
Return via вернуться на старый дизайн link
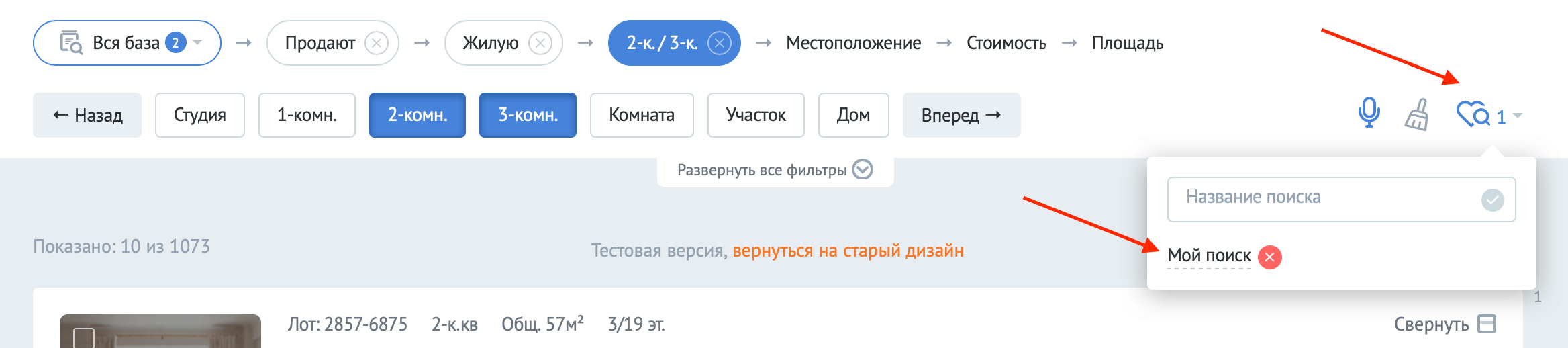tap(848, 251)
